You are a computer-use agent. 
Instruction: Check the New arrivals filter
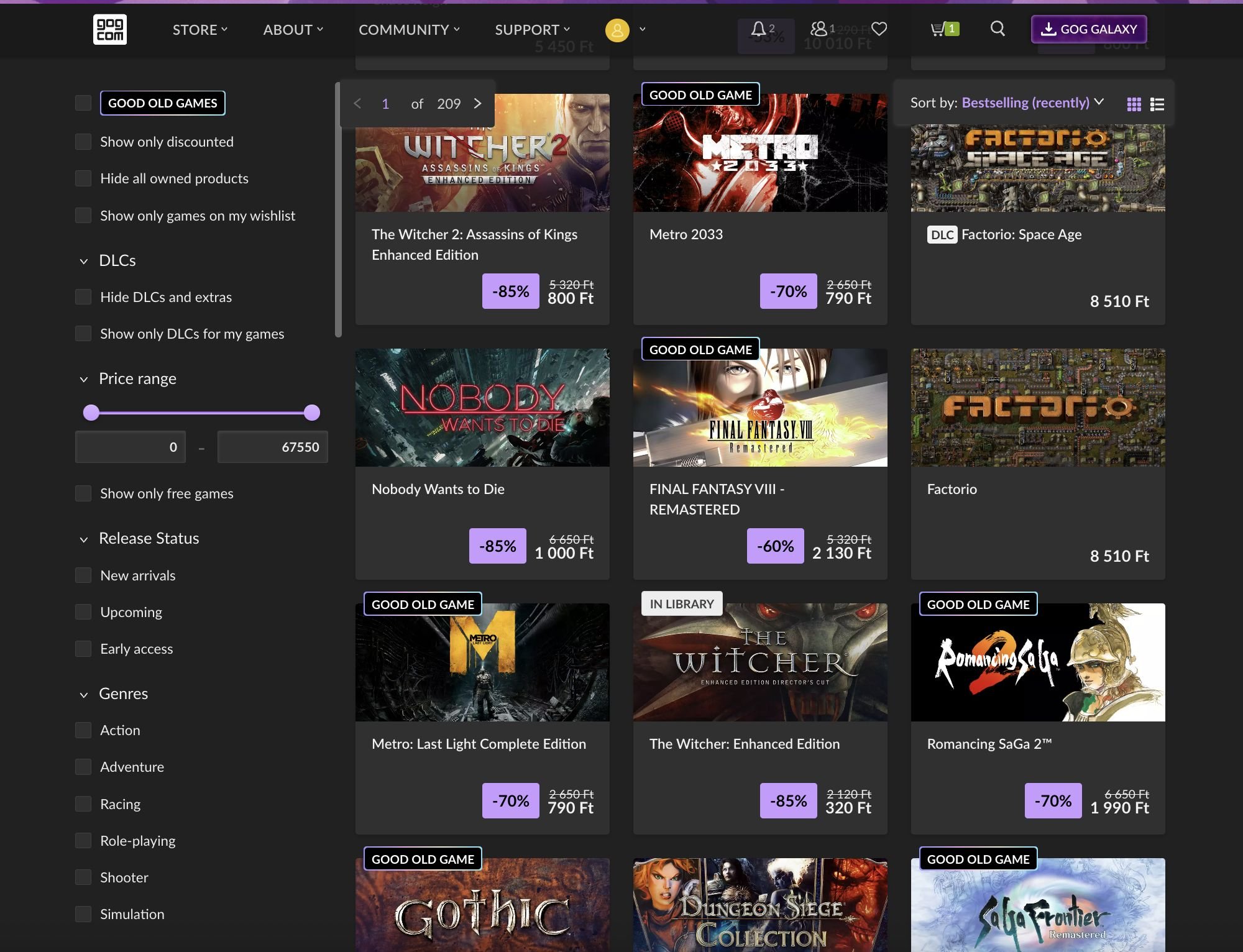[83, 575]
